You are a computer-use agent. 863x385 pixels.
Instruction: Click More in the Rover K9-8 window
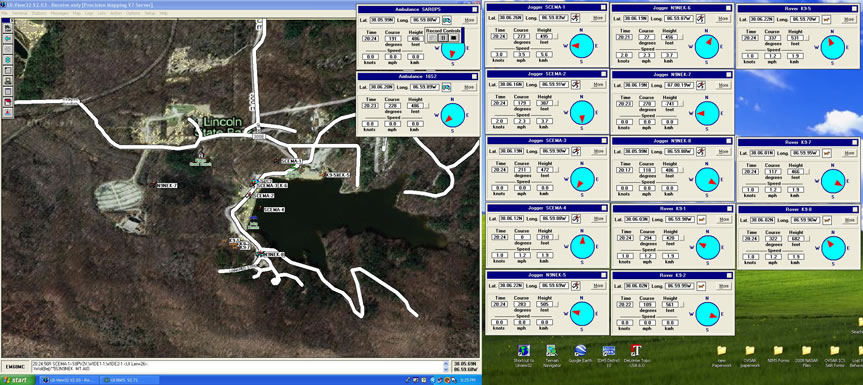[x=849, y=220]
